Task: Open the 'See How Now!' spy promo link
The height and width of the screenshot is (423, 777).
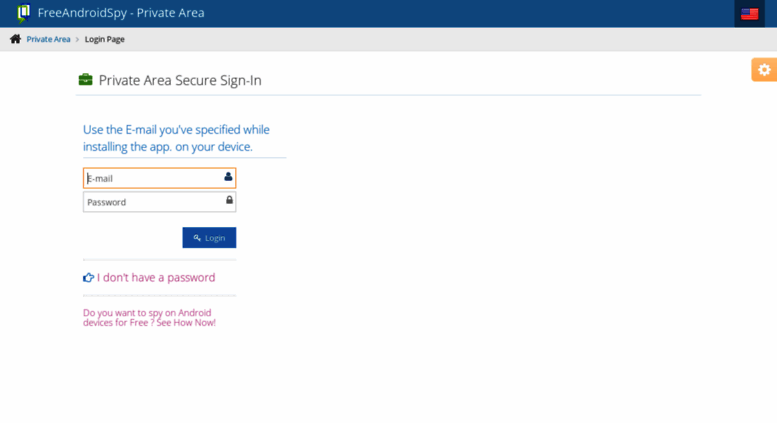Action: point(149,317)
